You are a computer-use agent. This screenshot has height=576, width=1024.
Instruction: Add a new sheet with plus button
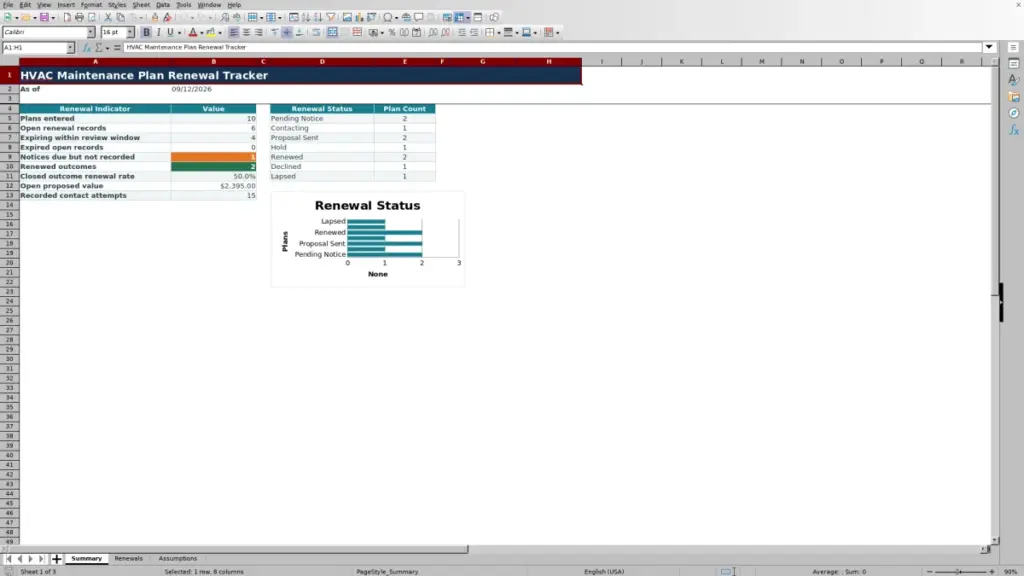coord(56,558)
